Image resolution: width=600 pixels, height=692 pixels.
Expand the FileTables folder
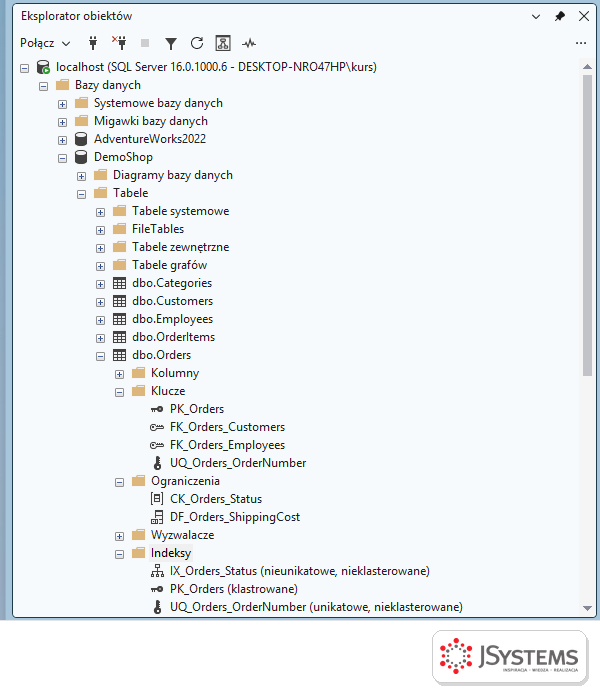pyautogui.click(x=100, y=230)
